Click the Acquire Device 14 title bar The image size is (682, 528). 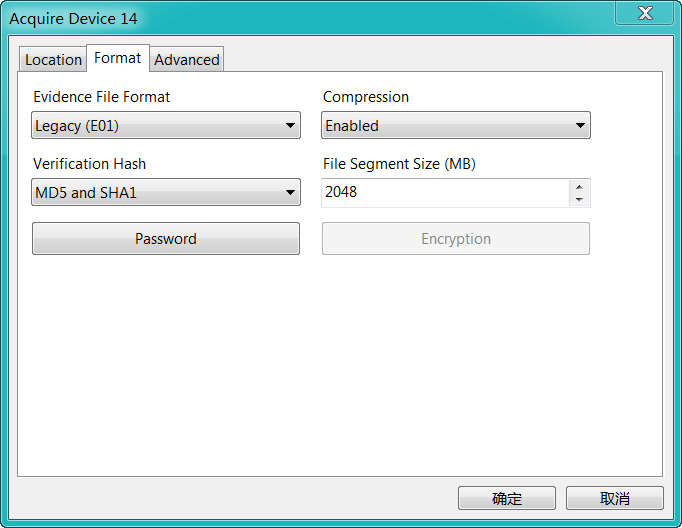[x=304, y=18]
